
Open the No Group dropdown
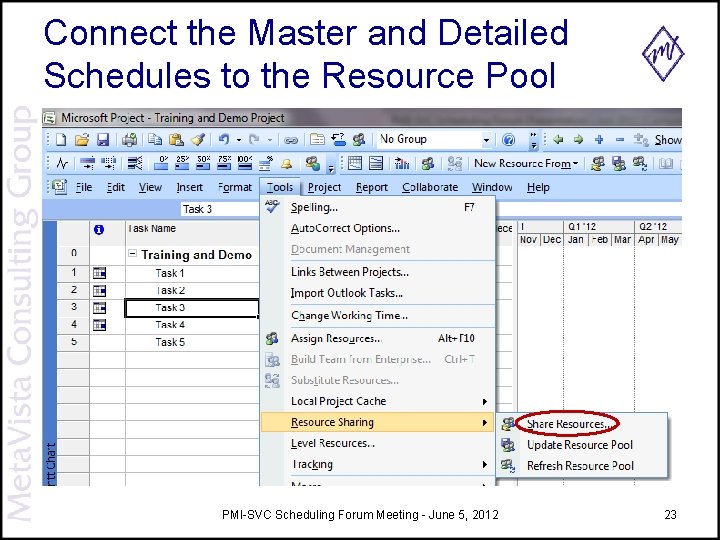(486, 140)
